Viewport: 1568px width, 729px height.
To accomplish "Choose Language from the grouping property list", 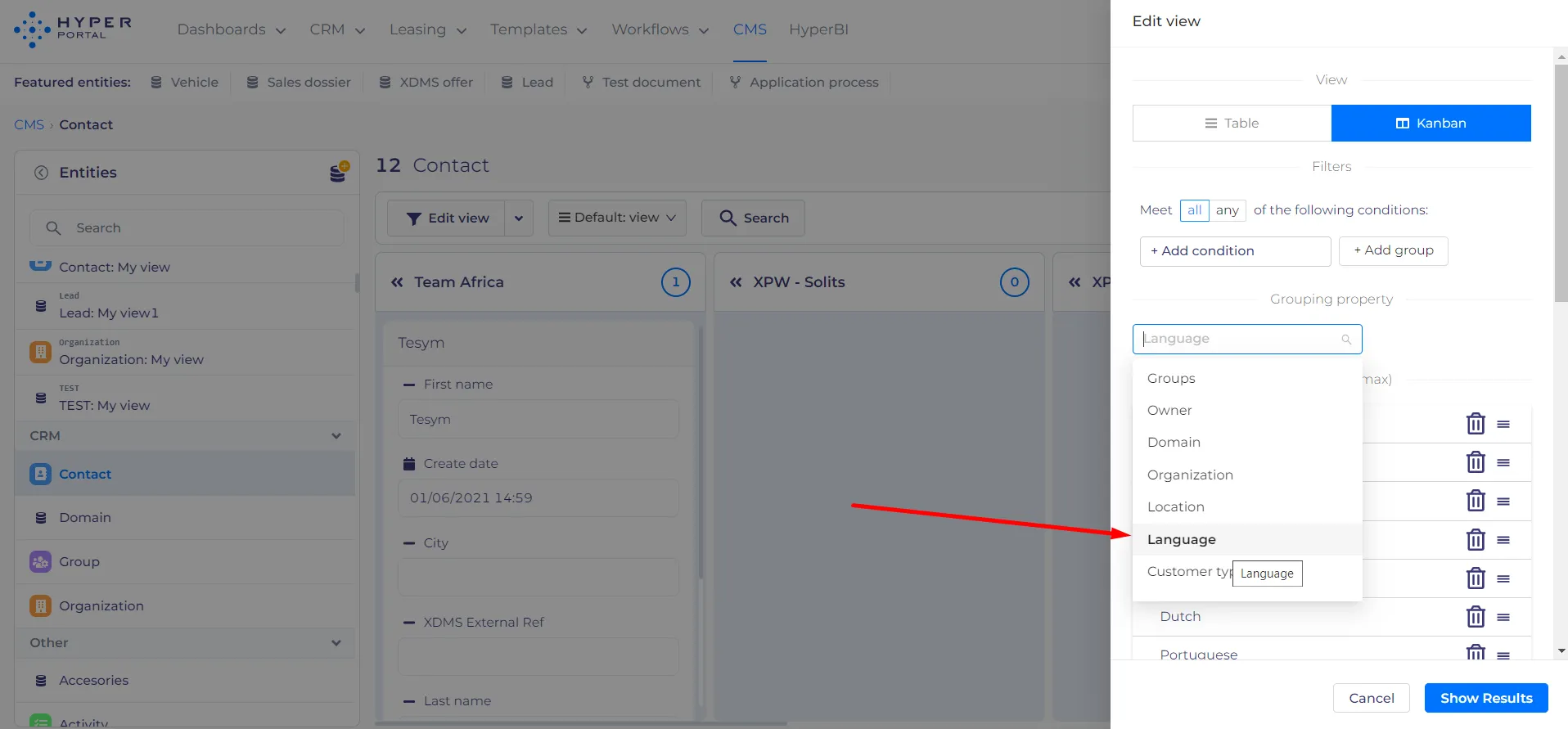I will tap(1247, 540).
